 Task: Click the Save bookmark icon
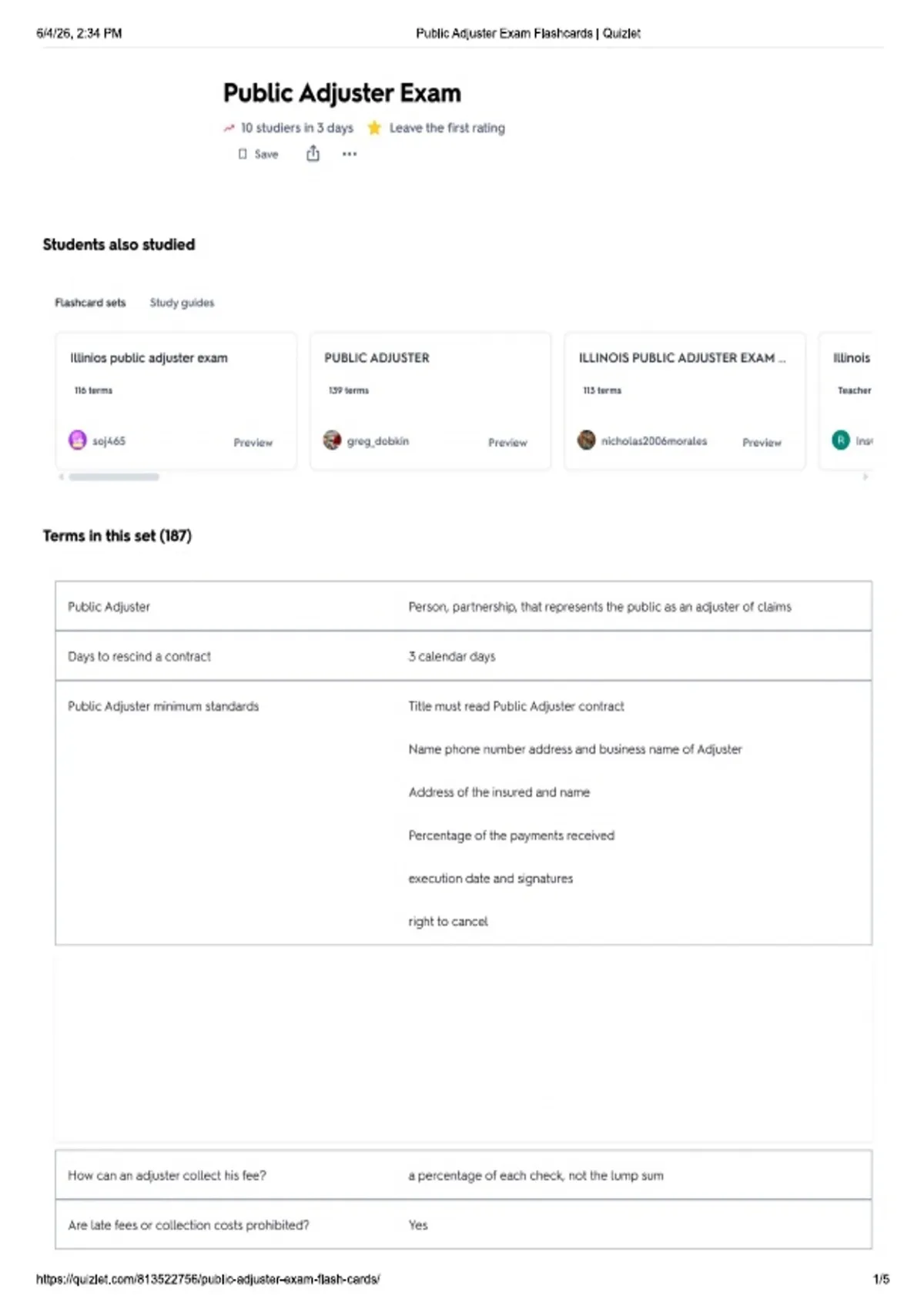[243, 154]
